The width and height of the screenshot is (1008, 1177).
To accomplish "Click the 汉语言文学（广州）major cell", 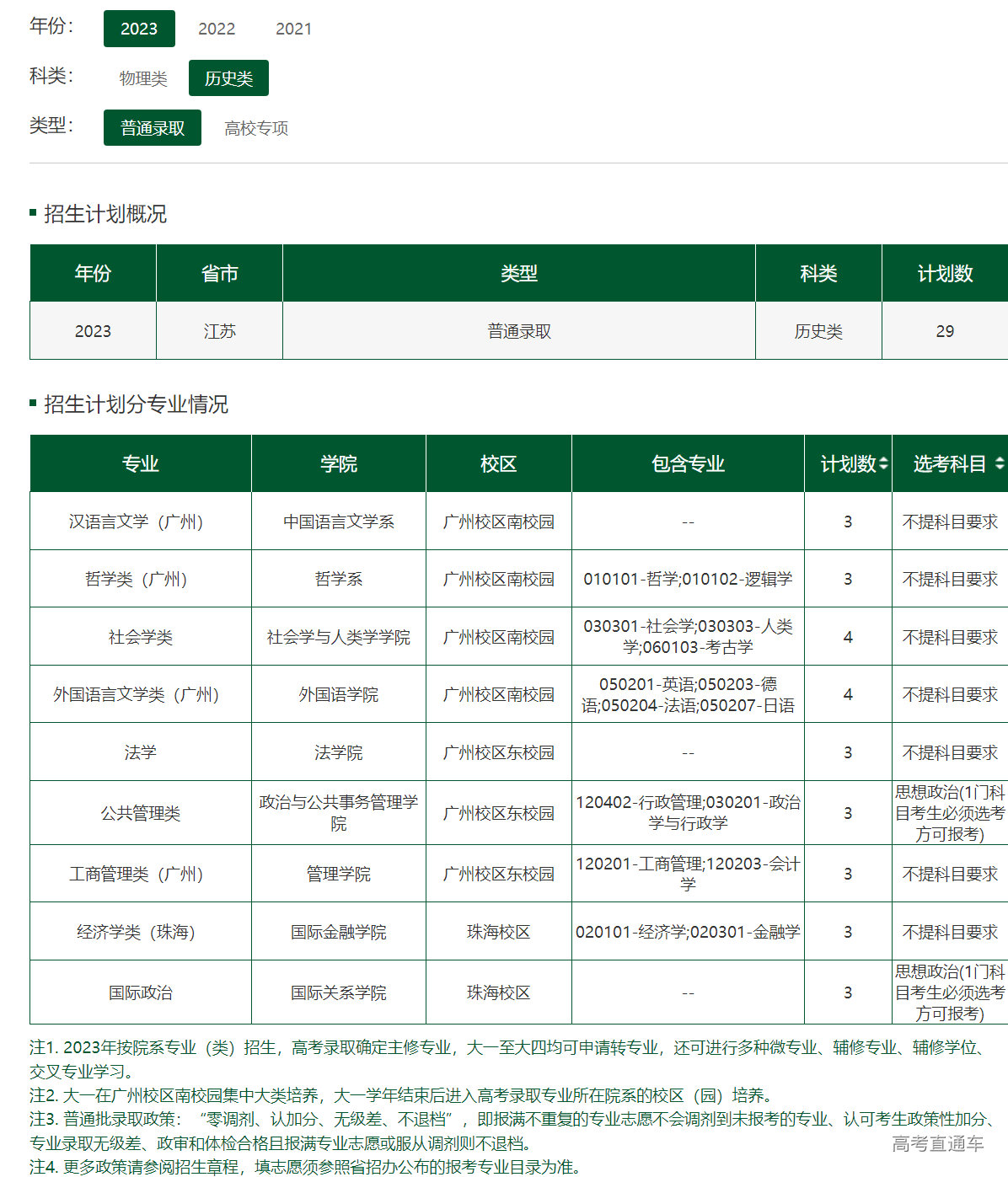I will (140, 520).
